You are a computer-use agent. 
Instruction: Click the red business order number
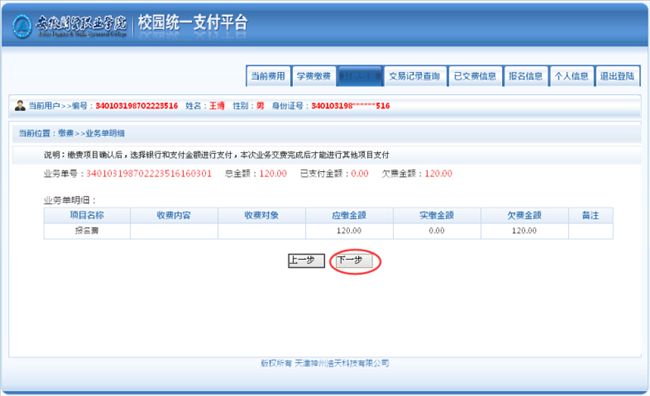tap(149, 173)
